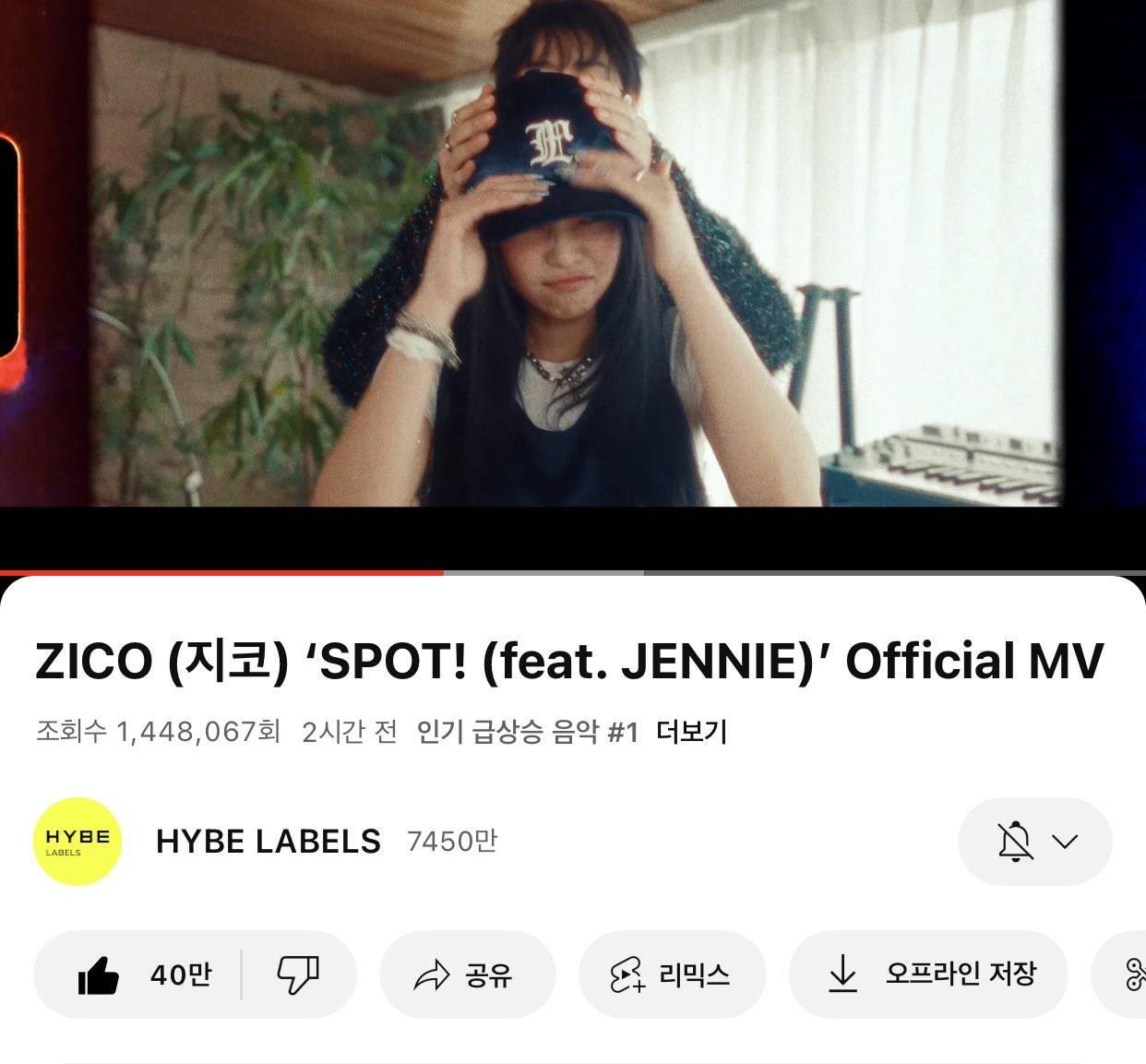The width and height of the screenshot is (1146, 1064).
Task: Click the 40만 like count
Action: pos(181,974)
